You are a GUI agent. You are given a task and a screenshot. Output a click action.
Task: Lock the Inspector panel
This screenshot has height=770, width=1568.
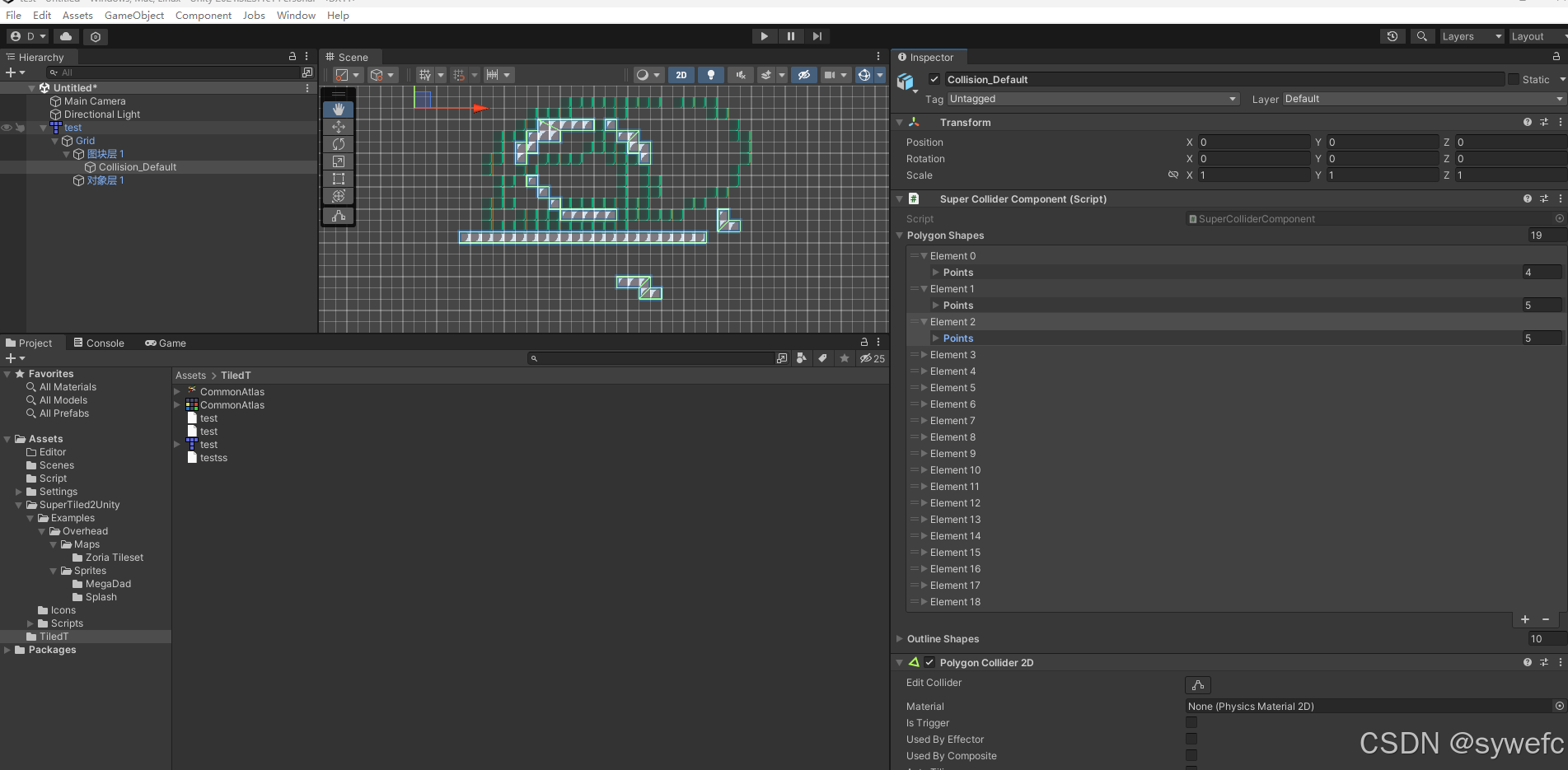click(1556, 57)
